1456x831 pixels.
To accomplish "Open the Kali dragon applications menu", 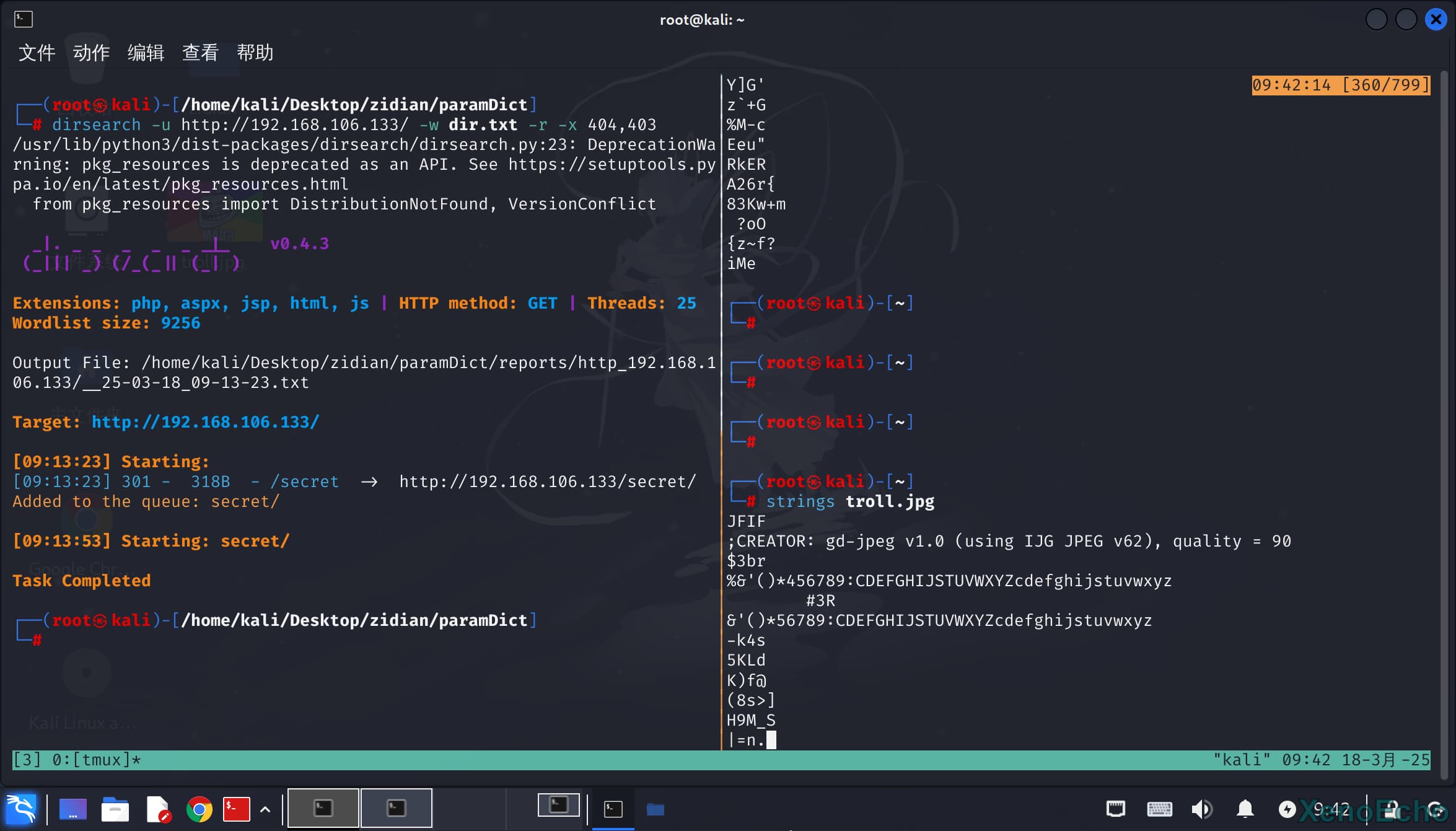I will (20, 809).
